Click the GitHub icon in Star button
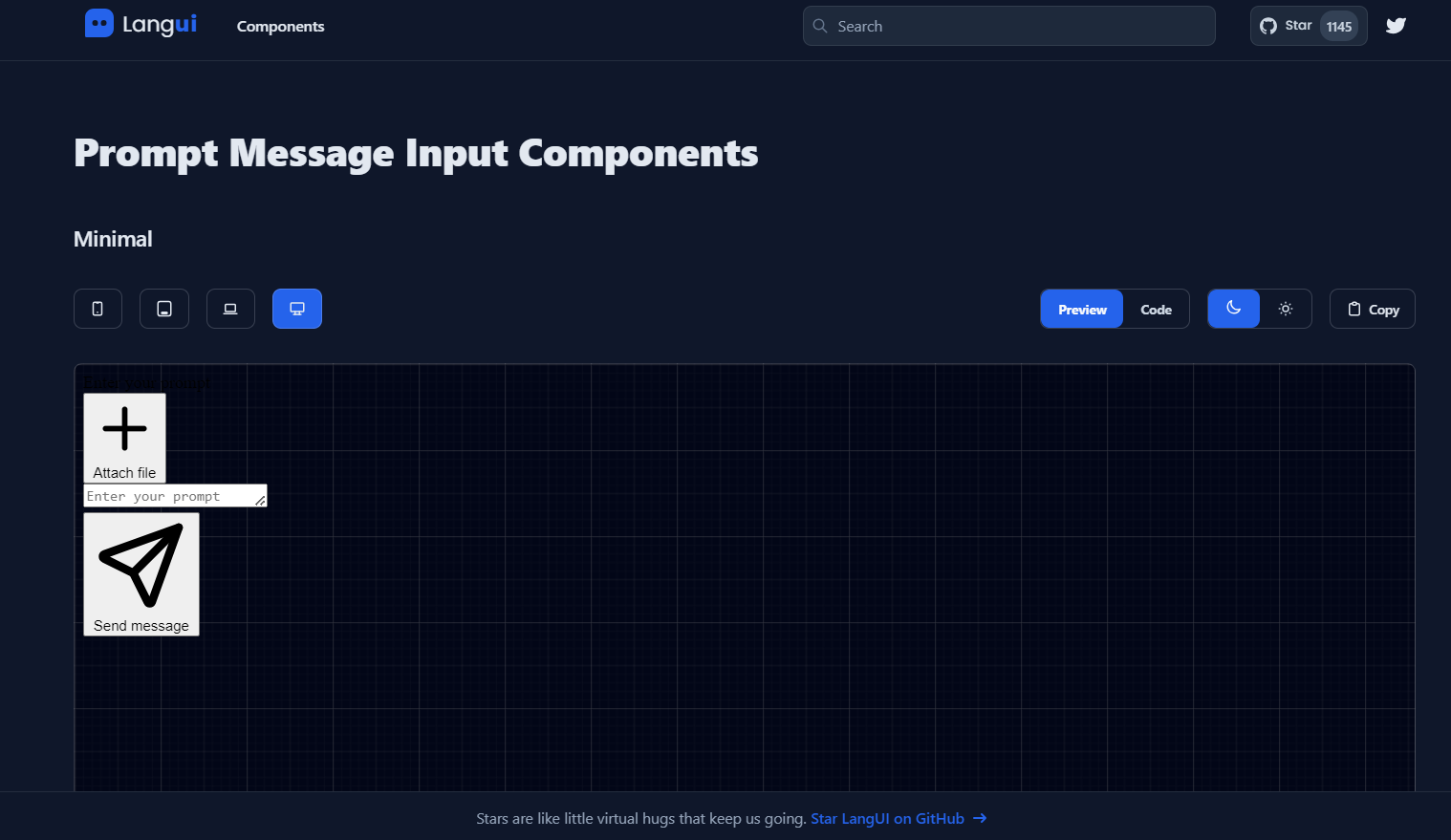This screenshot has height=840, width=1451. coord(1269,25)
